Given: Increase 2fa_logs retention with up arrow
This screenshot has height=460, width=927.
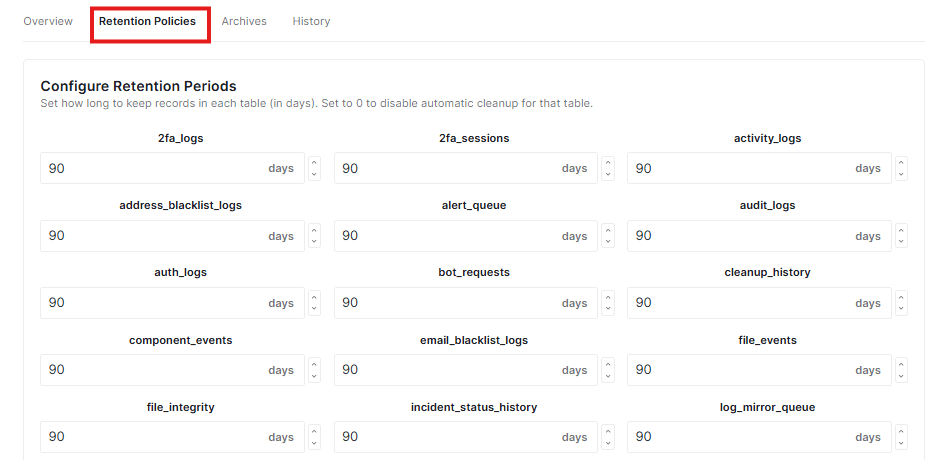Looking at the screenshot, I should pyautogui.click(x=315, y=163).
